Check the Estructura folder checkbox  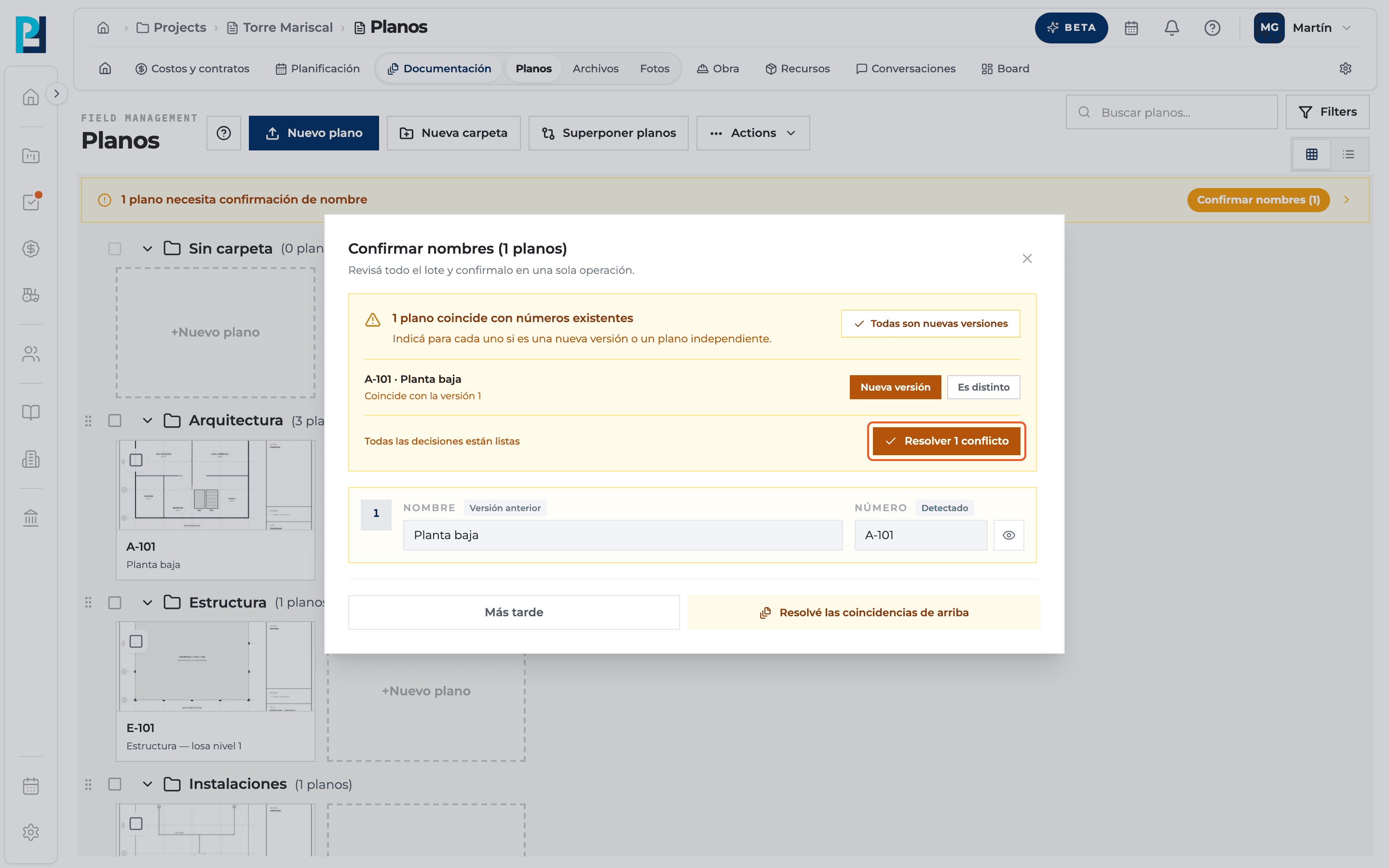pos(115,602)
